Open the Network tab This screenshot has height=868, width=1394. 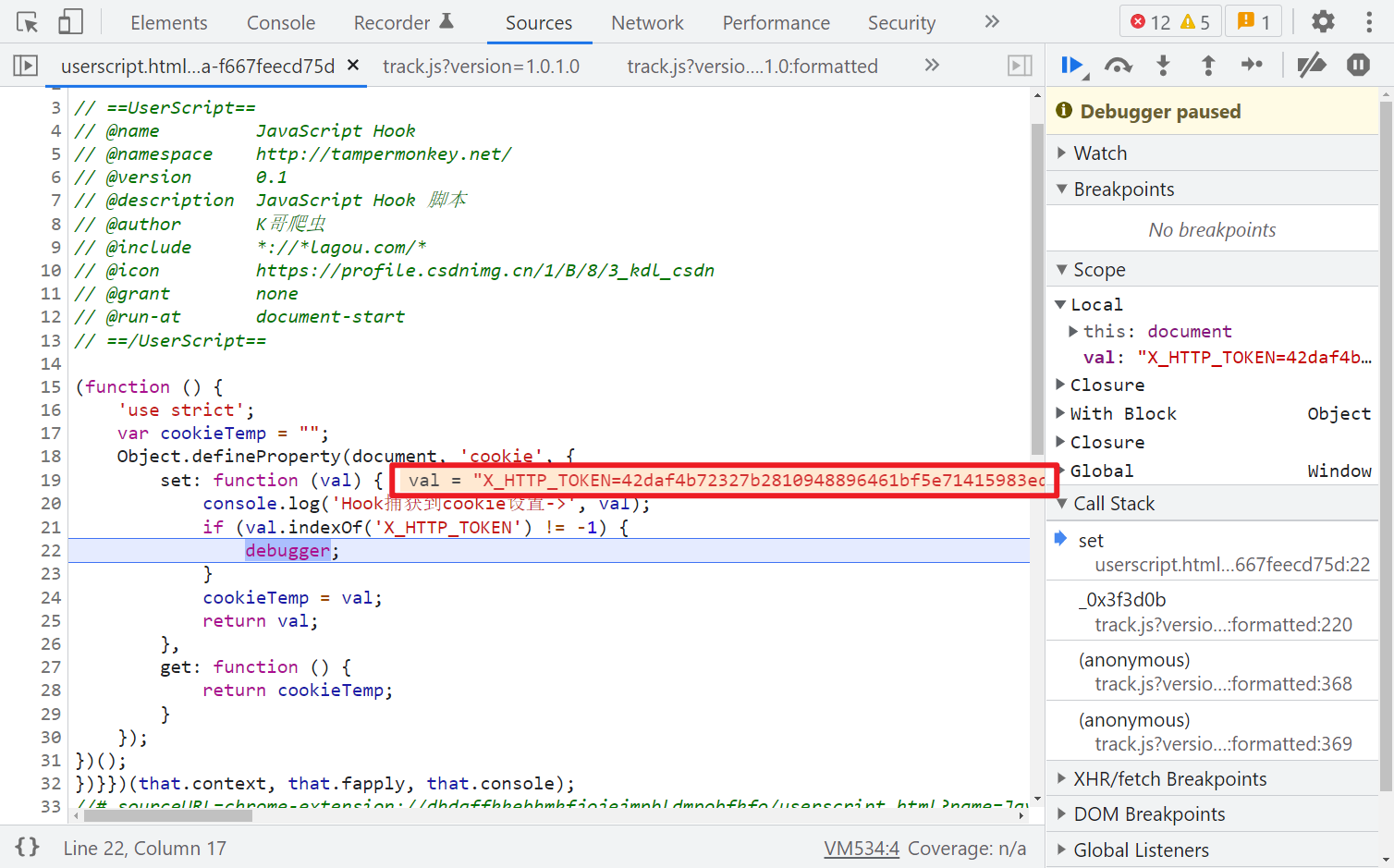click(647, 22)
